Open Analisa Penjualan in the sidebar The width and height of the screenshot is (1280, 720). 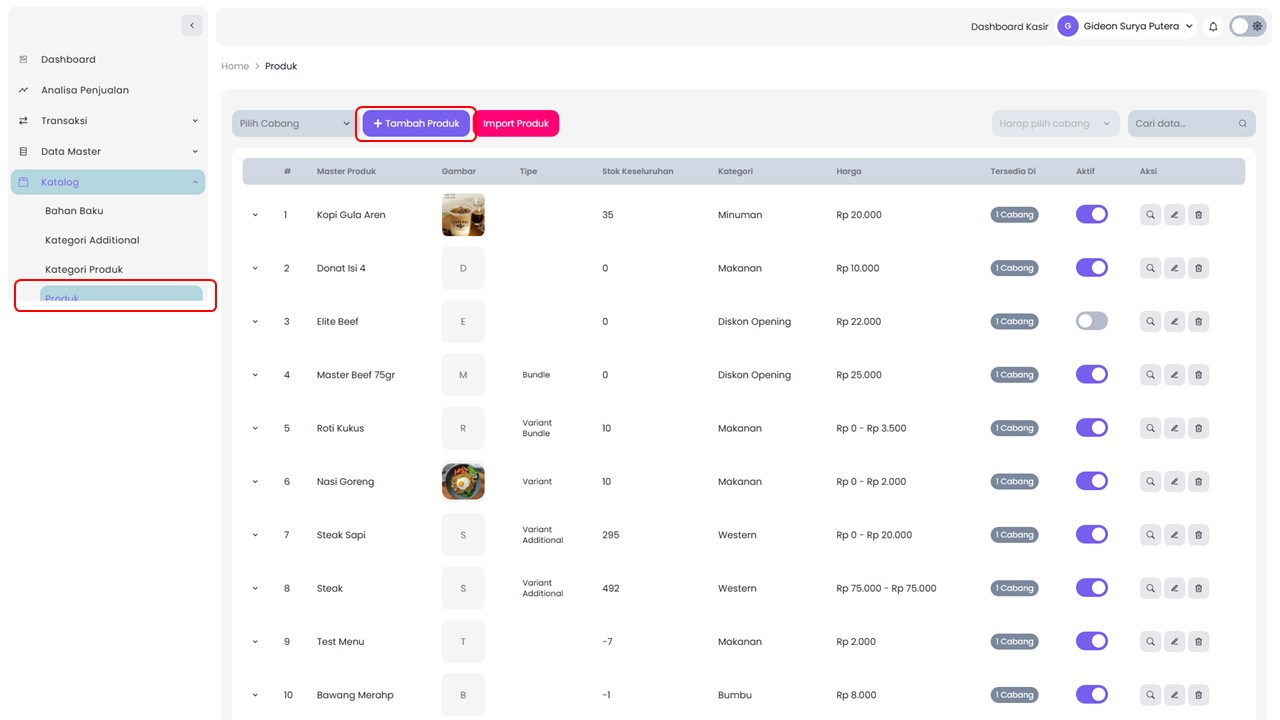pyautogui.click(x=85, y=90)
